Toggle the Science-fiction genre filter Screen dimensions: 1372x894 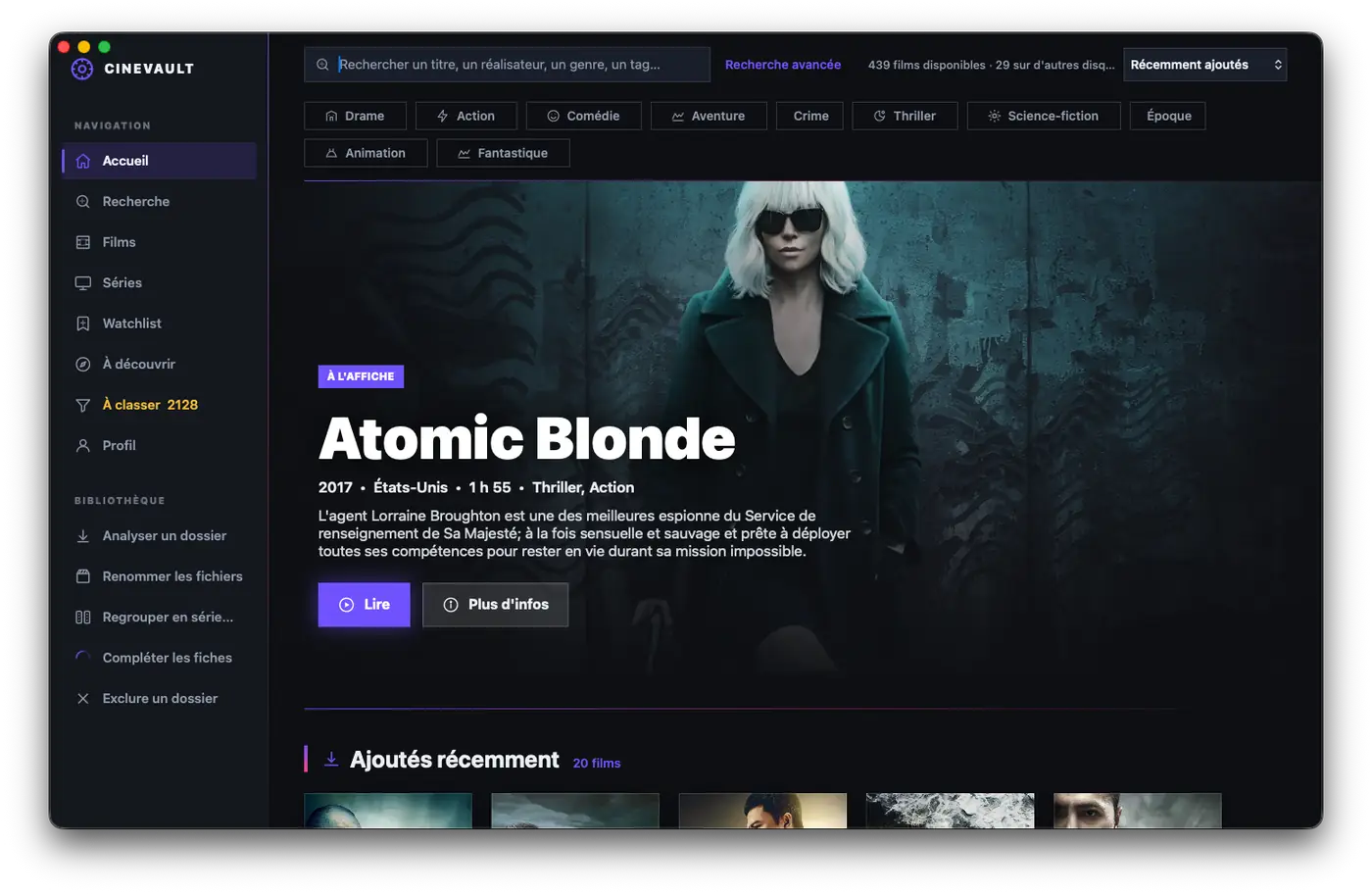pyautogui.click(x=1044, y=116)
